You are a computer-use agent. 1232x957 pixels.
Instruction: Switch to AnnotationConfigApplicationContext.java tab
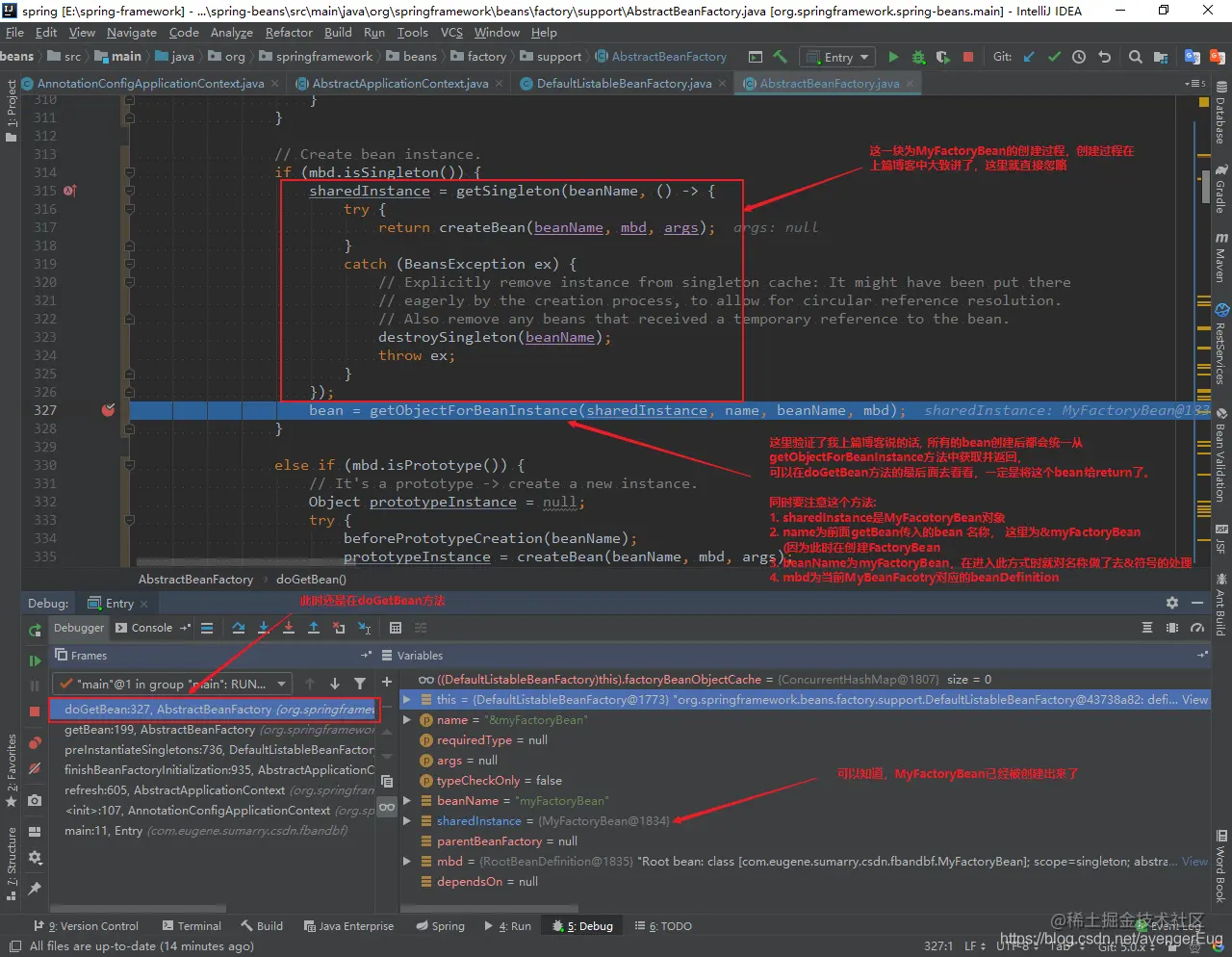point(150,84)
